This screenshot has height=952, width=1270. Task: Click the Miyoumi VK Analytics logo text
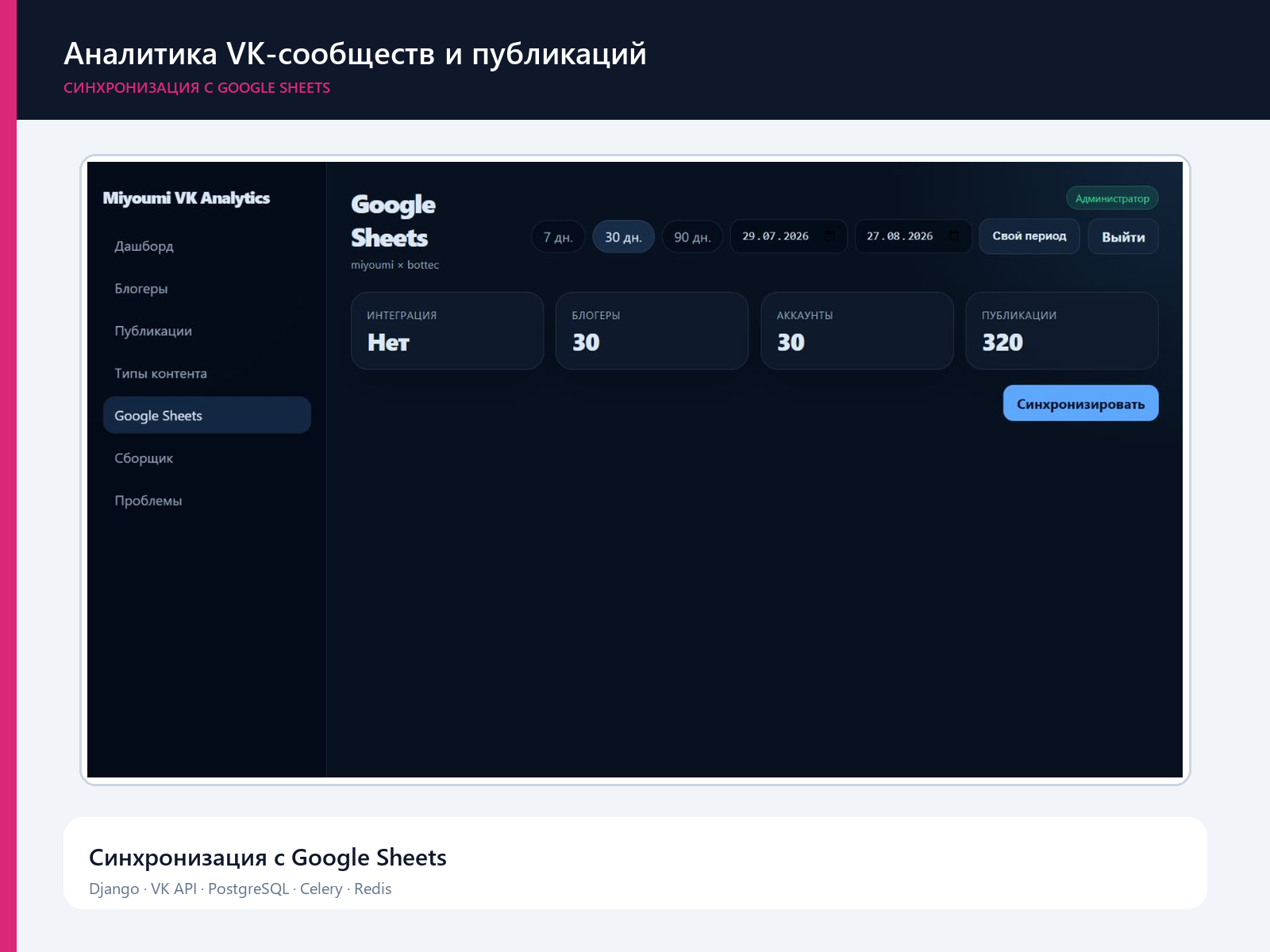pyautogui.click(x=187, y=198)
